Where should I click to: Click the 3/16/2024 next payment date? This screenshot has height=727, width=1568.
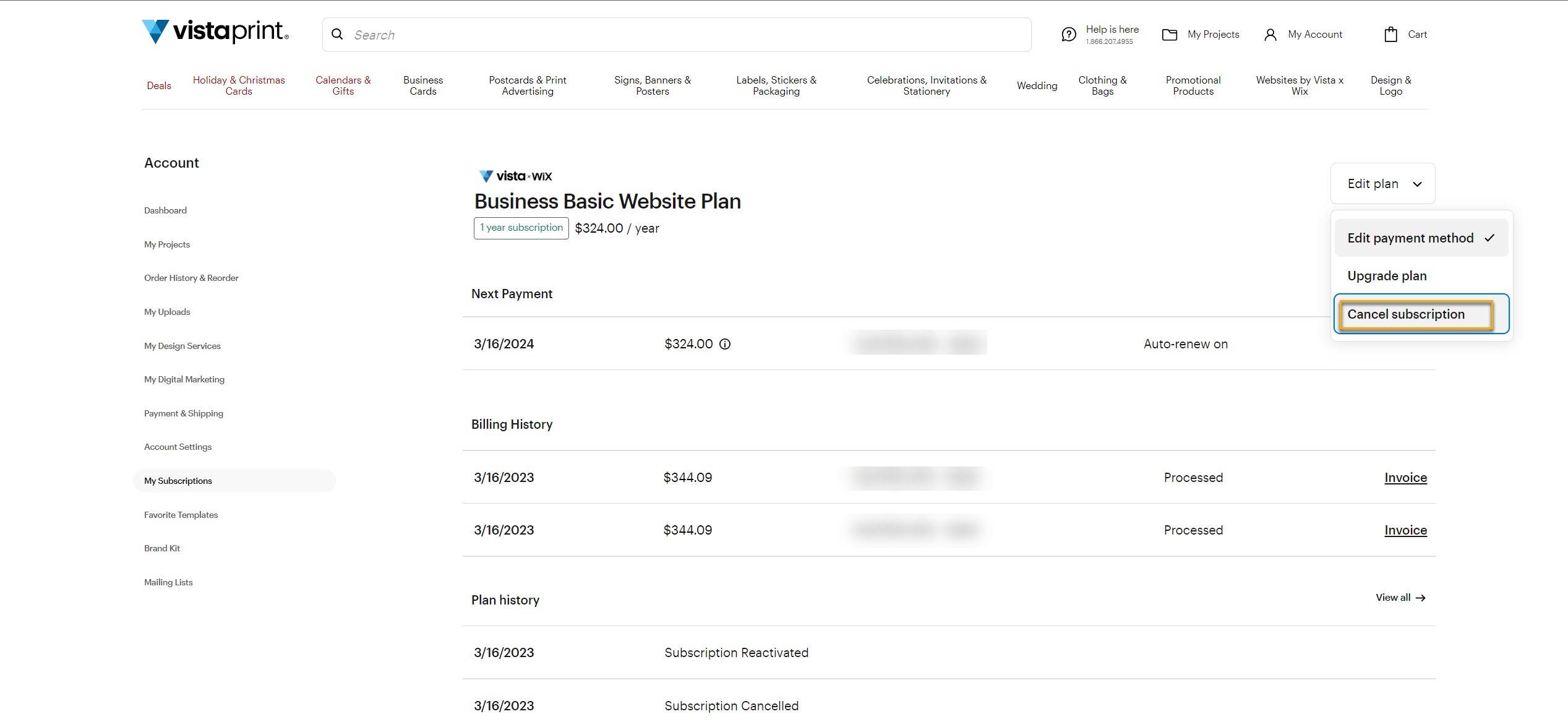tap(503, 344)
